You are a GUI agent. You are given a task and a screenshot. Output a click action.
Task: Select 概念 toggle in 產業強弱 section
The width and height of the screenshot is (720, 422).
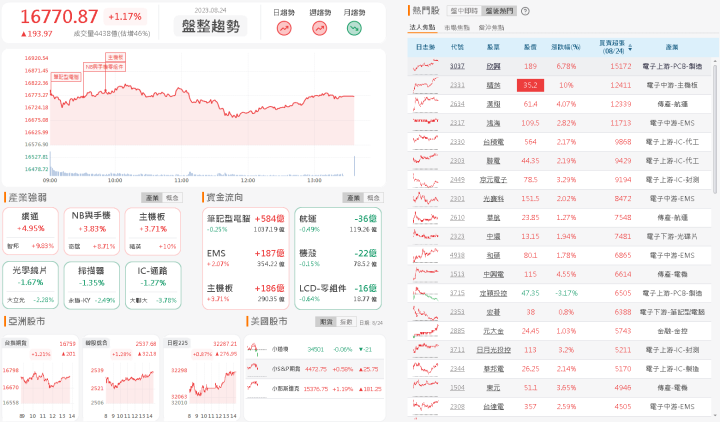click(x=172, y=198)
